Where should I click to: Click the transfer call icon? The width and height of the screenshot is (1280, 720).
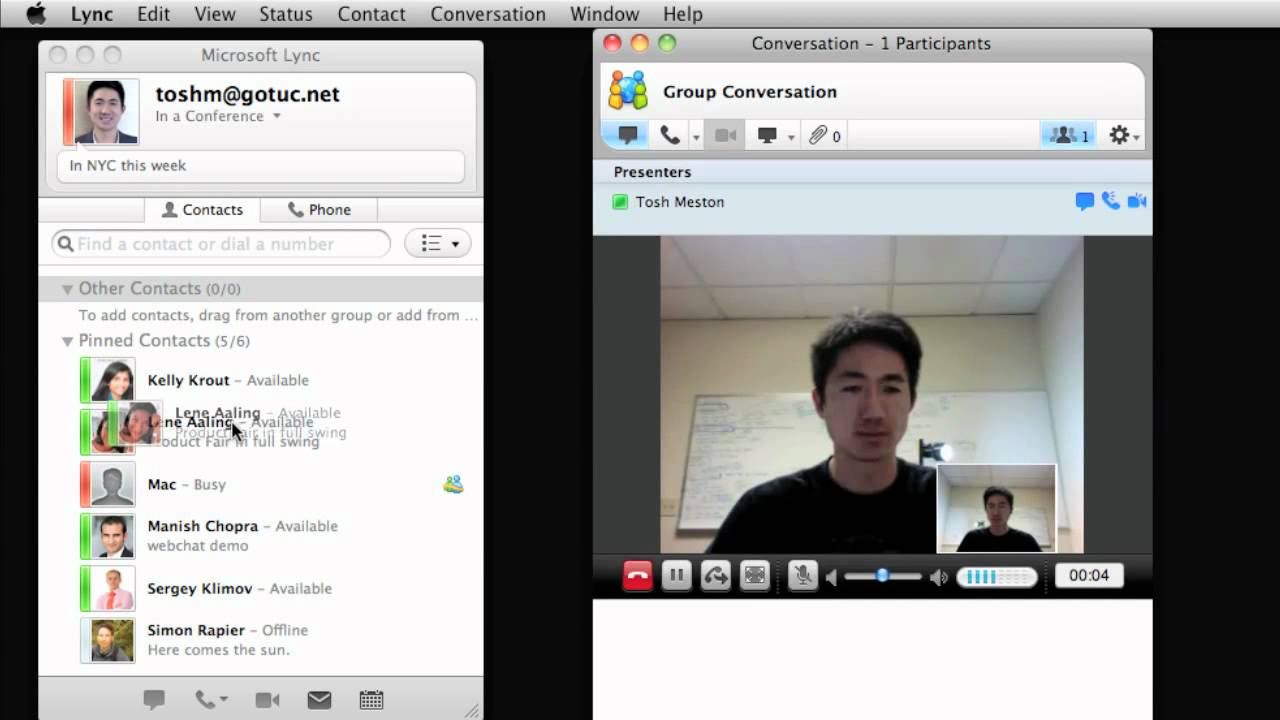coord(716,575)
